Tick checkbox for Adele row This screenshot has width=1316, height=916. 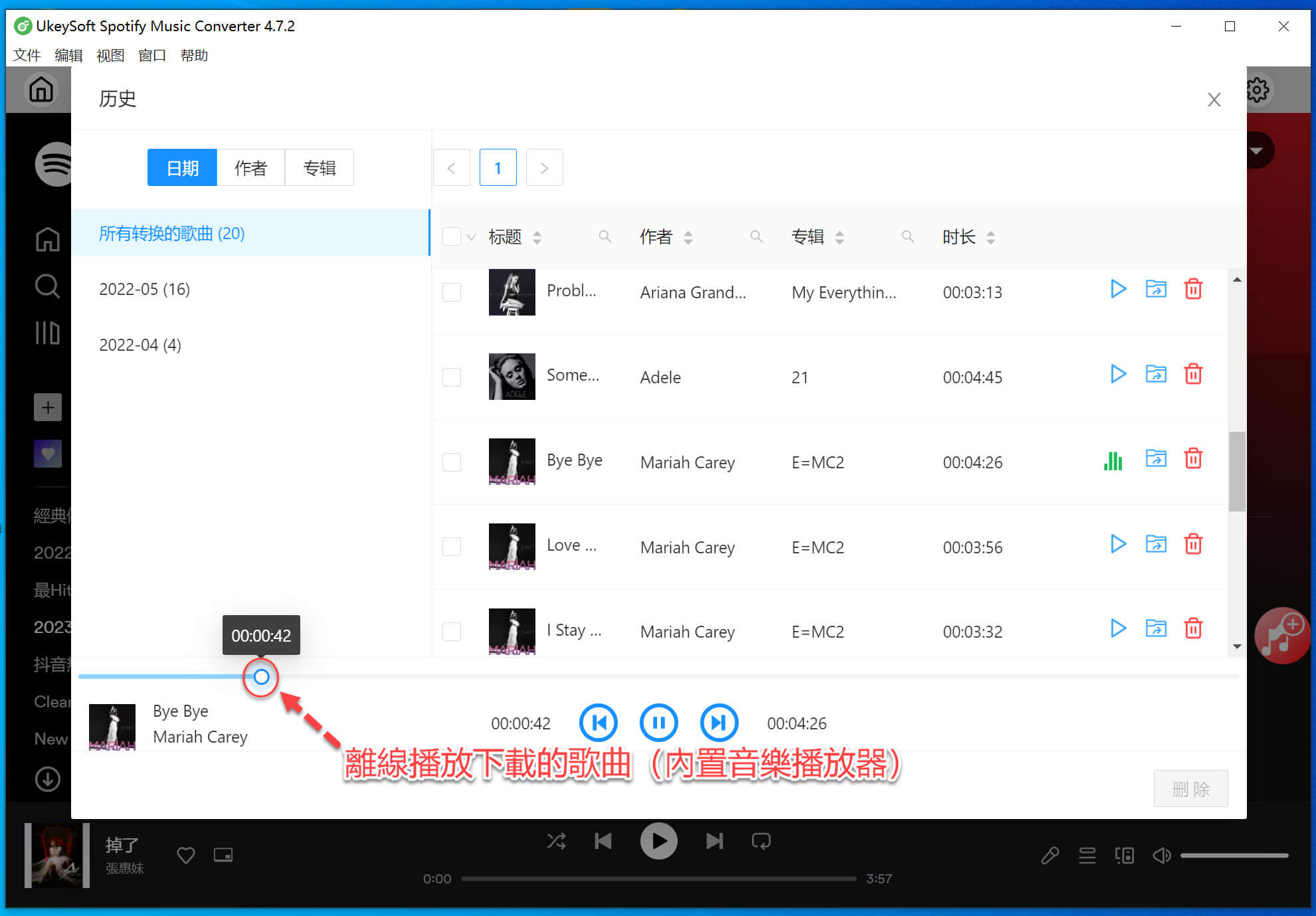[452, 377]
